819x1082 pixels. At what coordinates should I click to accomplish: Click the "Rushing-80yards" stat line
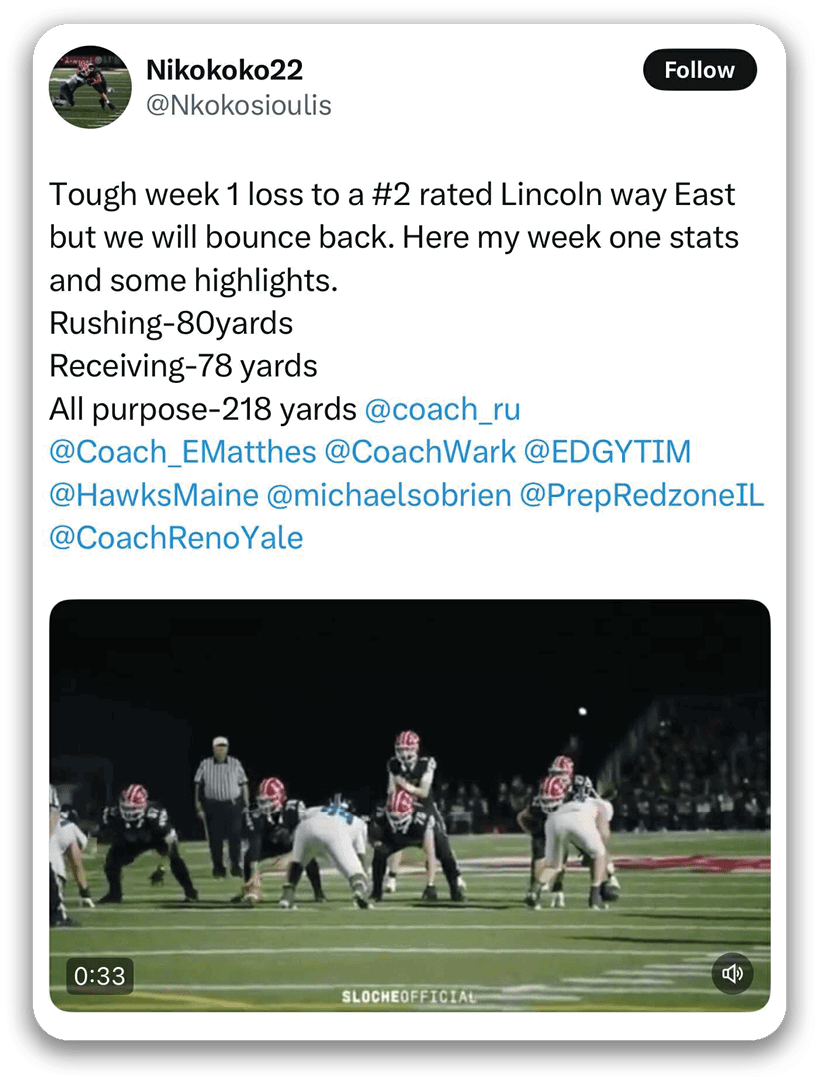[x=171, y=324]
